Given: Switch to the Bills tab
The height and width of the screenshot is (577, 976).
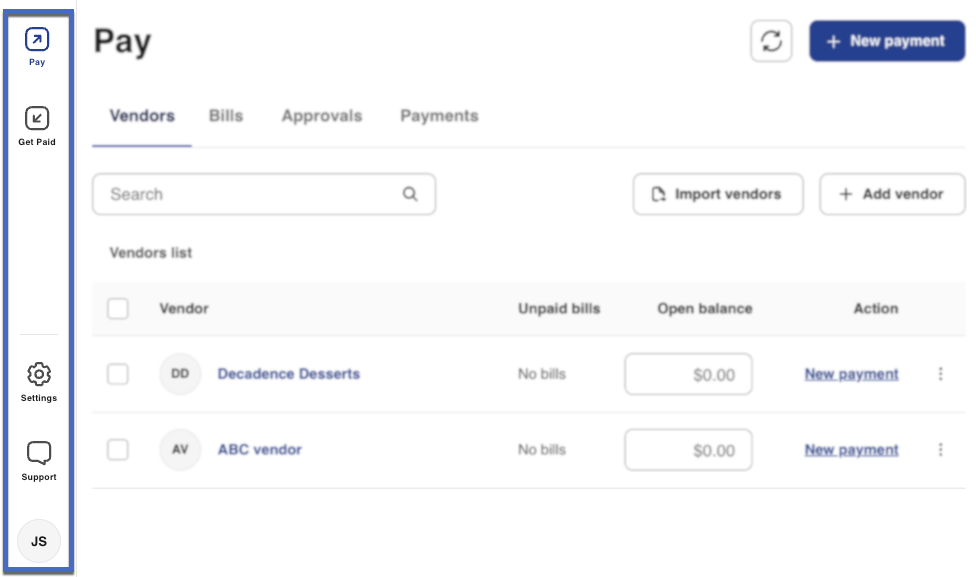Looking at the screenshot, I should pyautogui.click(x=226, y=116).
